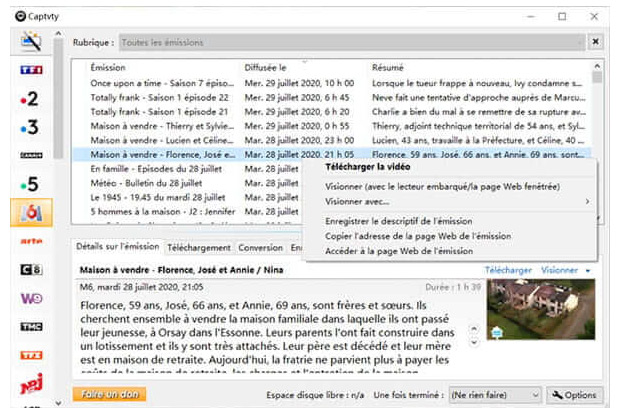Select 'Once upon a time - Saison 7' row

(332, 83)
